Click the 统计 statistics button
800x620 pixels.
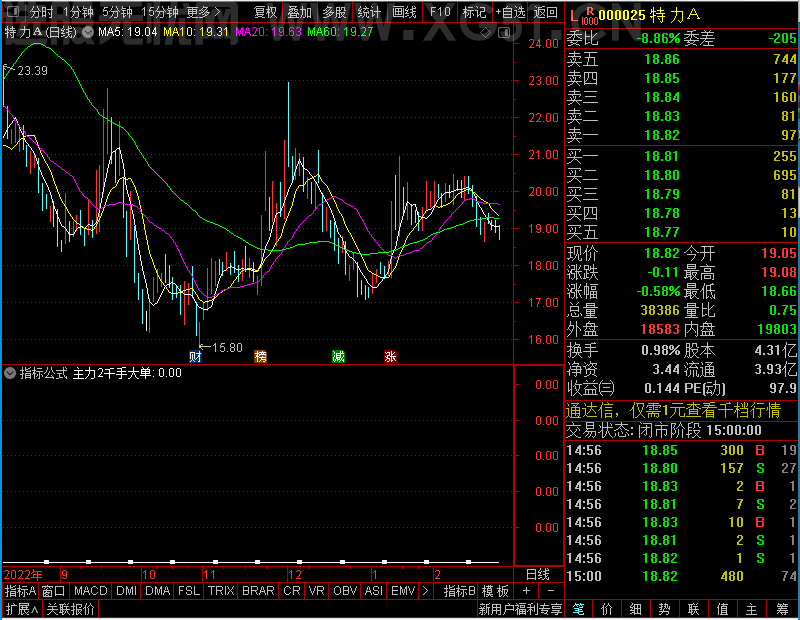point(369,12)
